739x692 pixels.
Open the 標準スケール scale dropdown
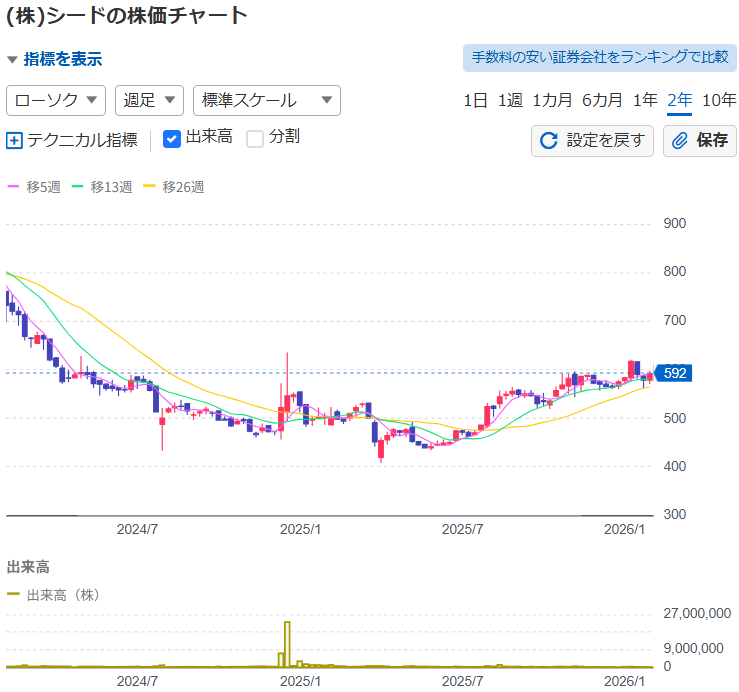[x=266, y=100]
